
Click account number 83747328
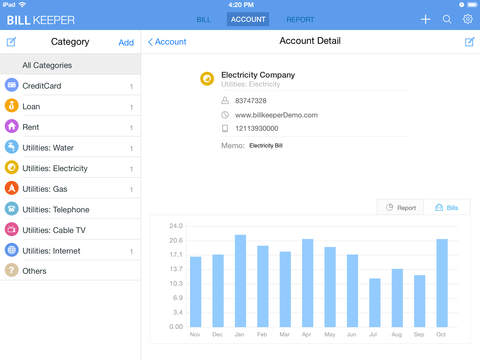point(251,101)
